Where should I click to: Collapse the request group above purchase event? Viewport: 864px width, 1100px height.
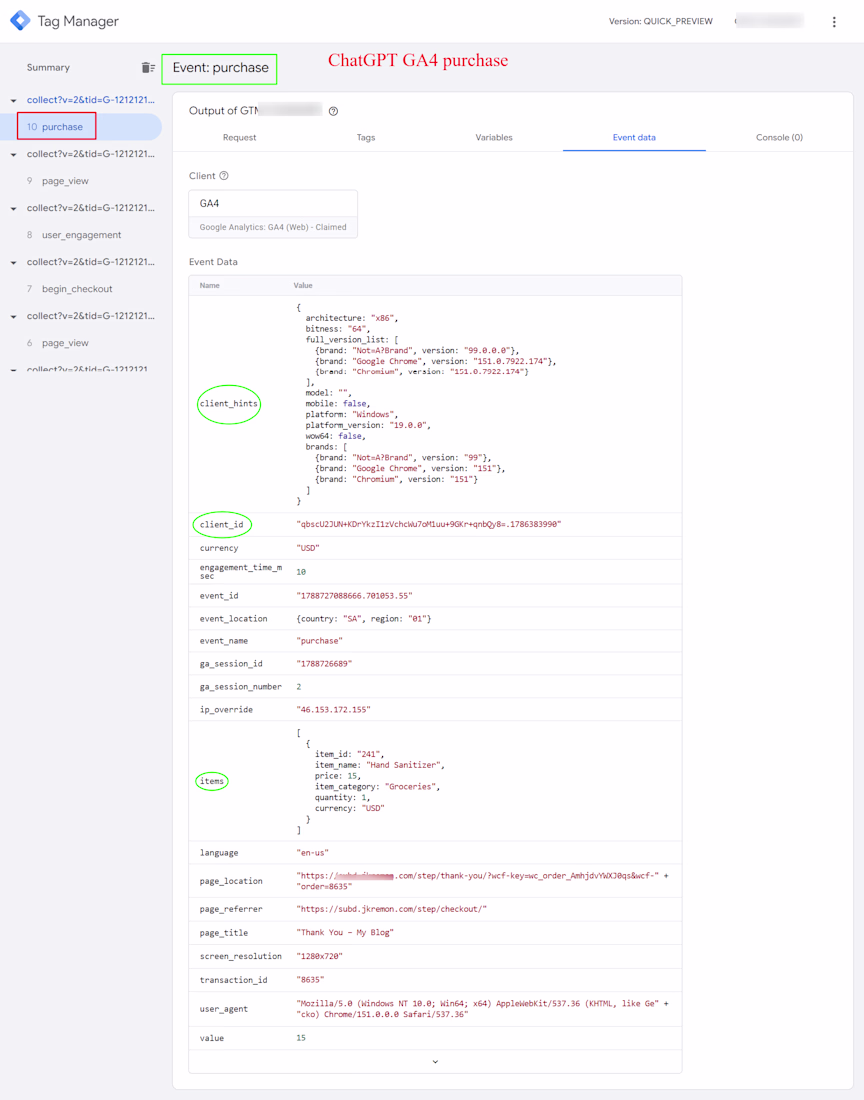pos(13,100)
